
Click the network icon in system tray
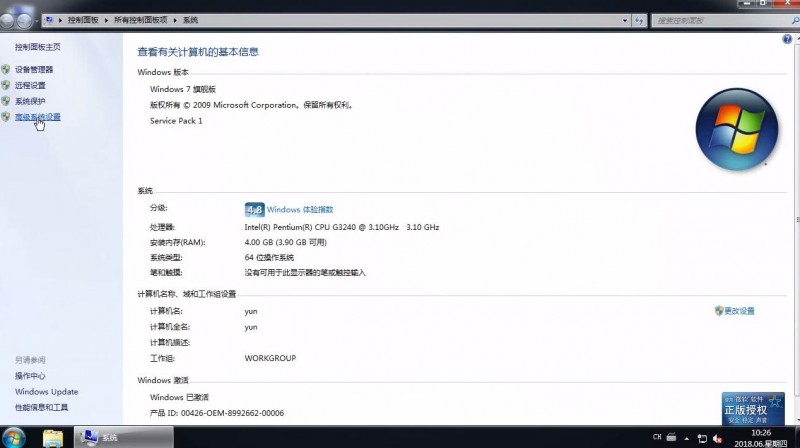[x=703, y=438]
